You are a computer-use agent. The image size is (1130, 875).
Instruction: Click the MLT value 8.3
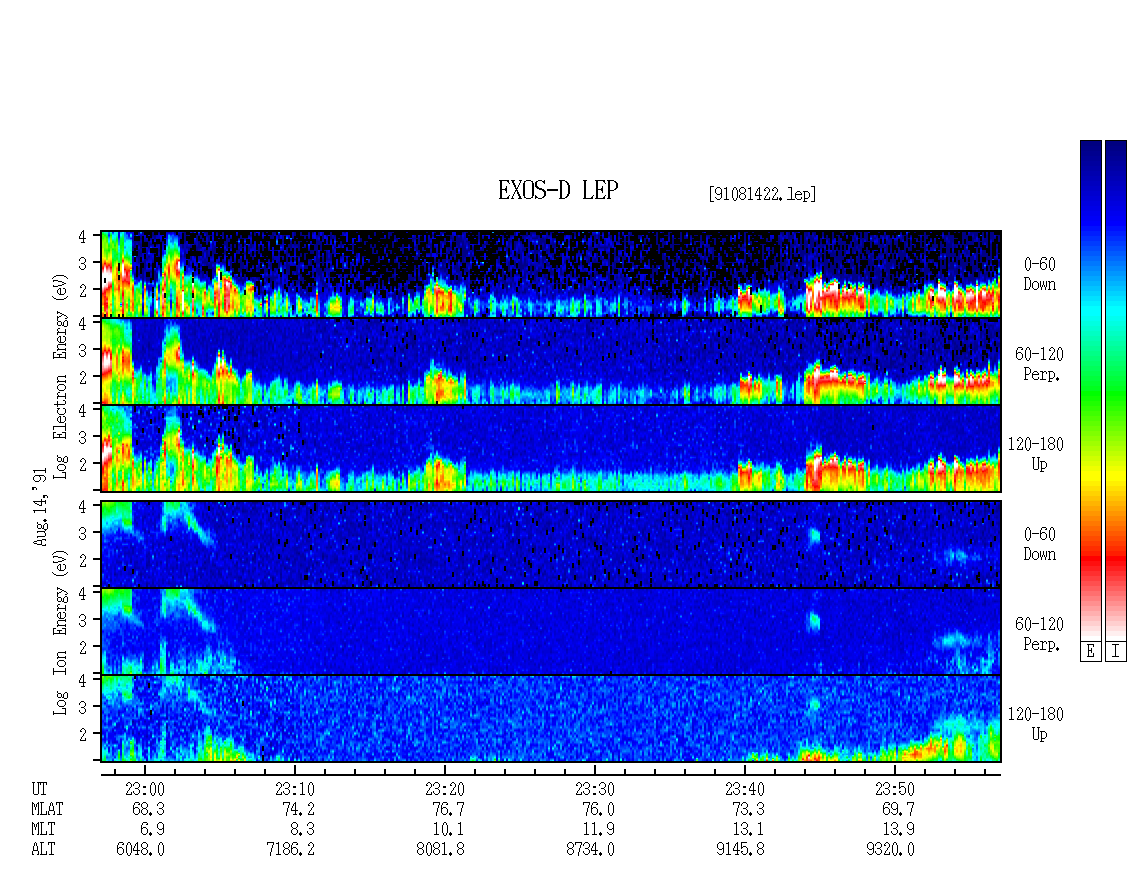pyautogui.click(x=301, y=830)
